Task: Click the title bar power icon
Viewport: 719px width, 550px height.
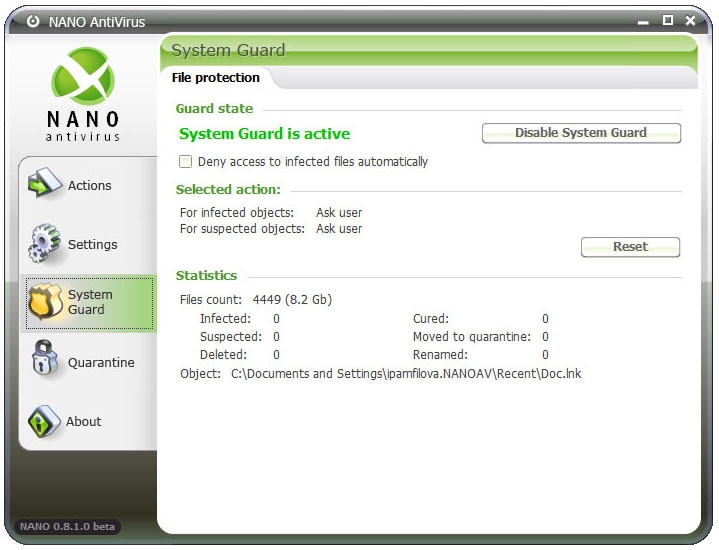Action: [x=33, y=21]
